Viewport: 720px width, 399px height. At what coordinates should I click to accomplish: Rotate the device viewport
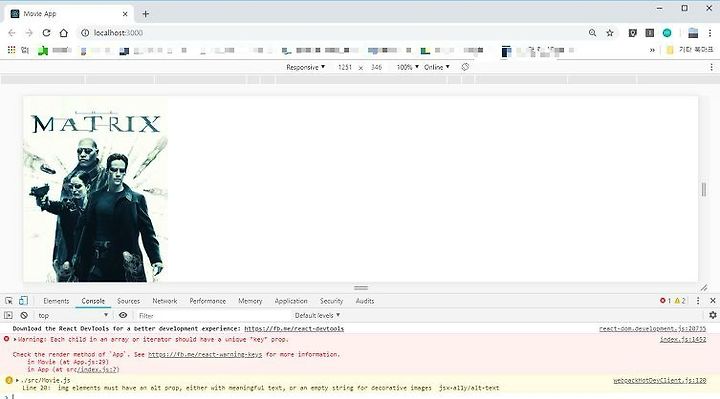(x=465, y=67)
